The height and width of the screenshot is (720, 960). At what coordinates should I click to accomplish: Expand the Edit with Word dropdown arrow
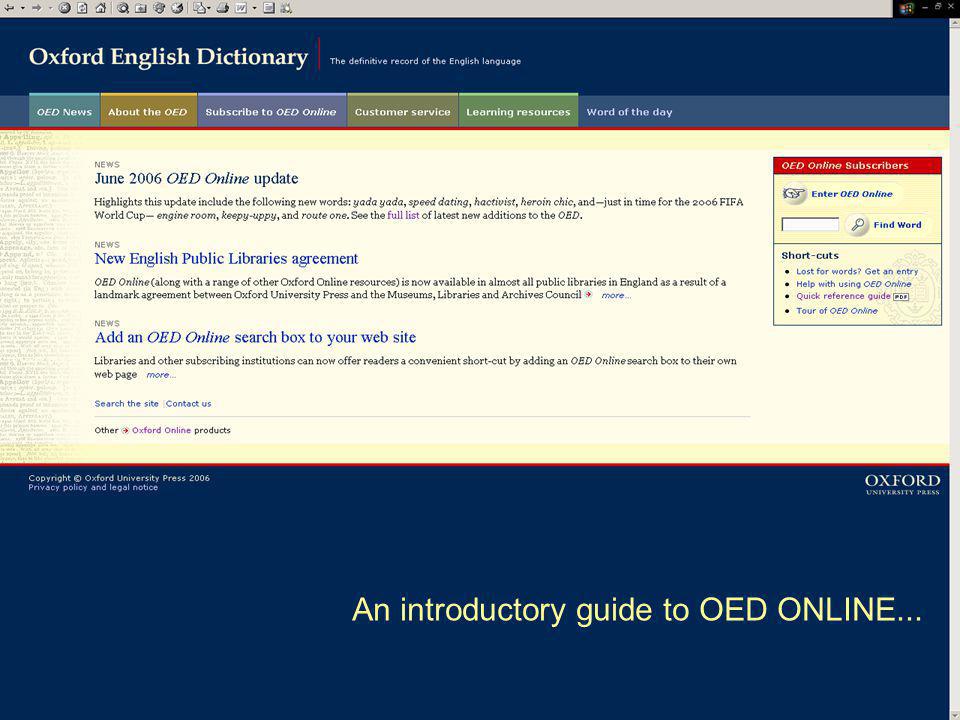point(254,8)
